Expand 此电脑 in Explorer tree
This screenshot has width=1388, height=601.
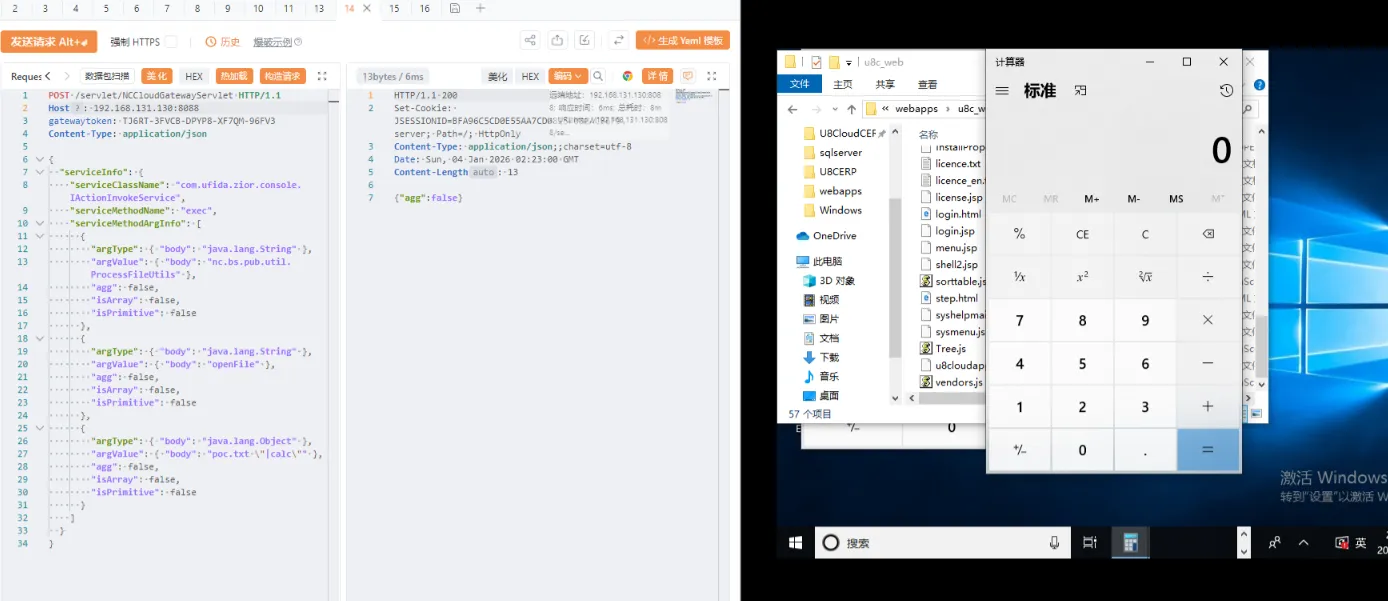pos(789,261)
